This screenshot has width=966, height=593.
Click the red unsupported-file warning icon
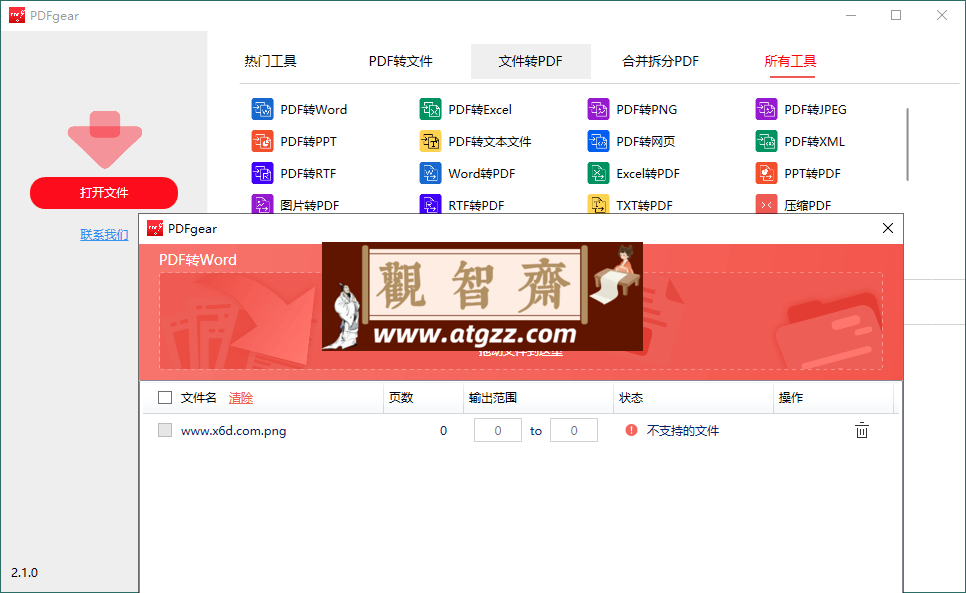pyautogui.click(x=631, y=430)
